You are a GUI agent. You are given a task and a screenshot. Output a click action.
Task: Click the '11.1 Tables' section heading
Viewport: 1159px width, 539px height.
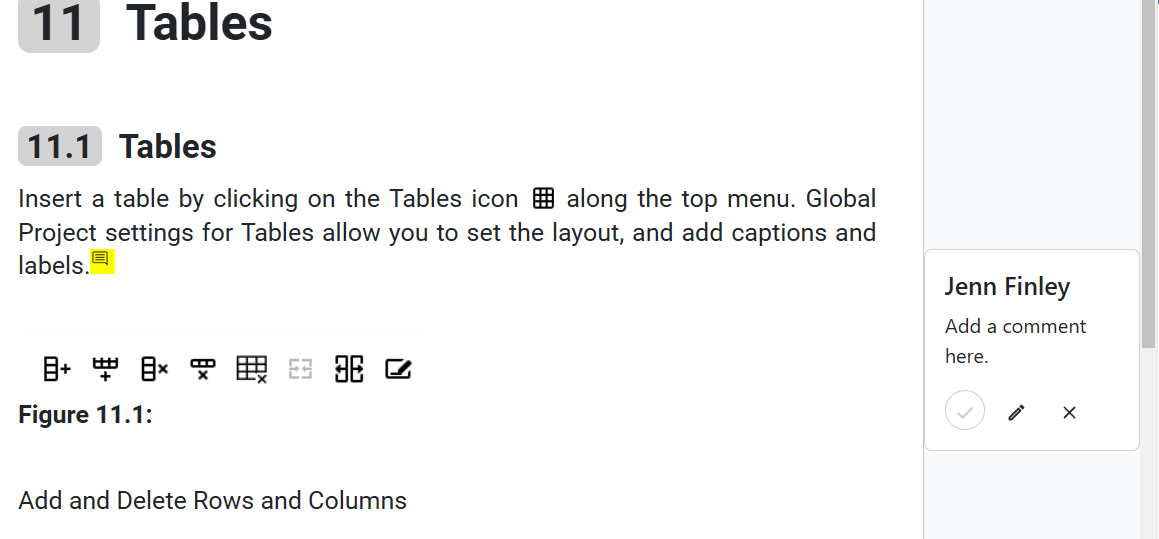[x=167, y=147]
